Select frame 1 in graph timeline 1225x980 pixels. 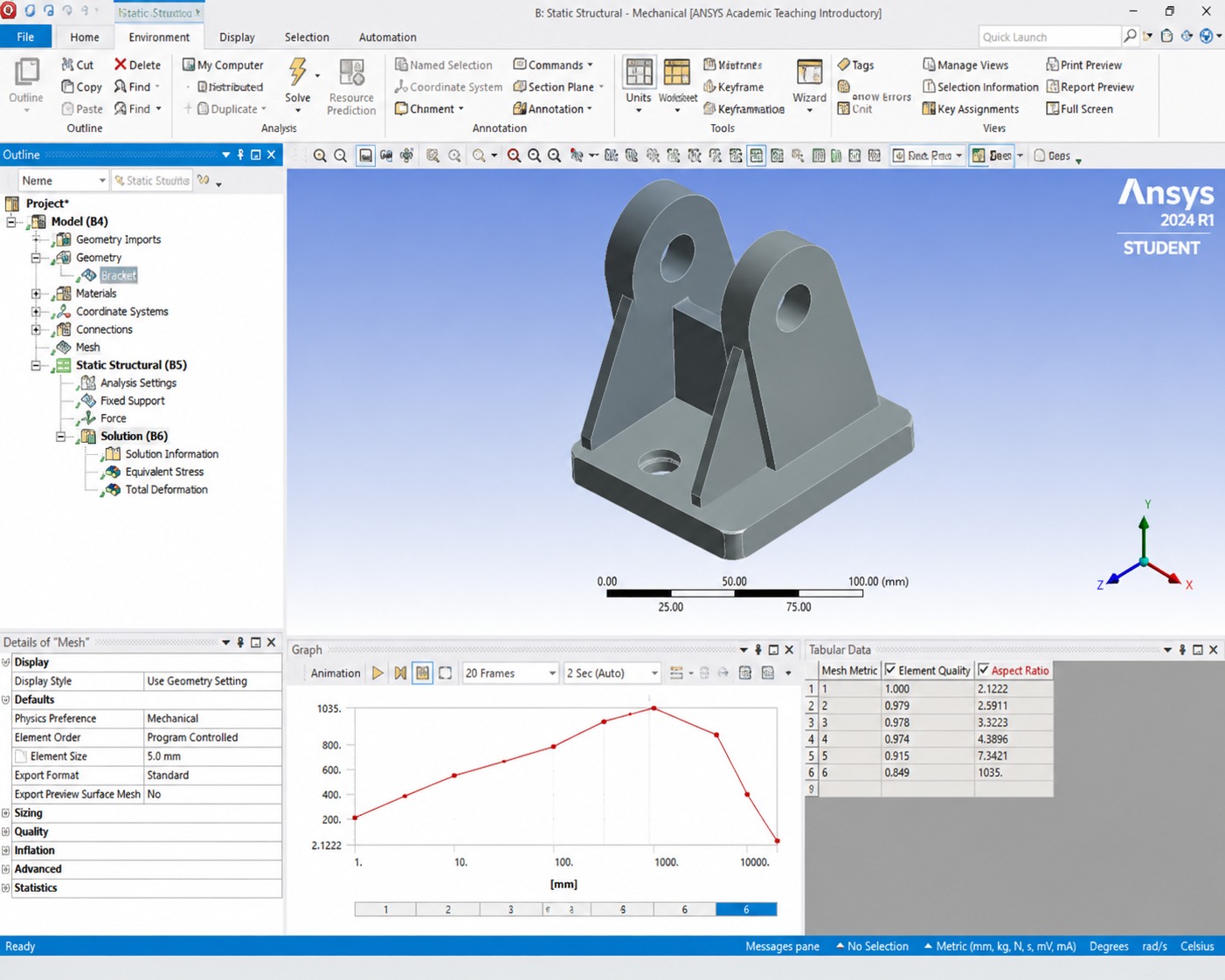click(385, 909)
